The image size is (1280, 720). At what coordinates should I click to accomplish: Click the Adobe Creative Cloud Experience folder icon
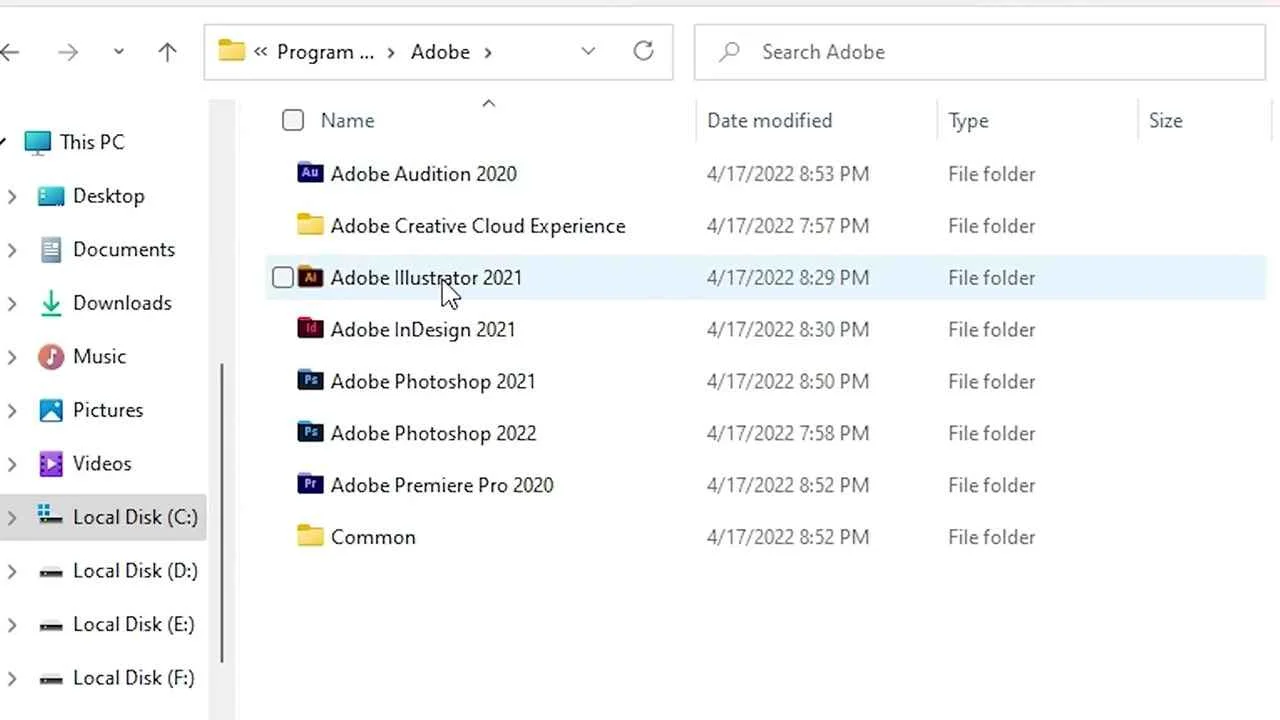click(x=310, y=225)
